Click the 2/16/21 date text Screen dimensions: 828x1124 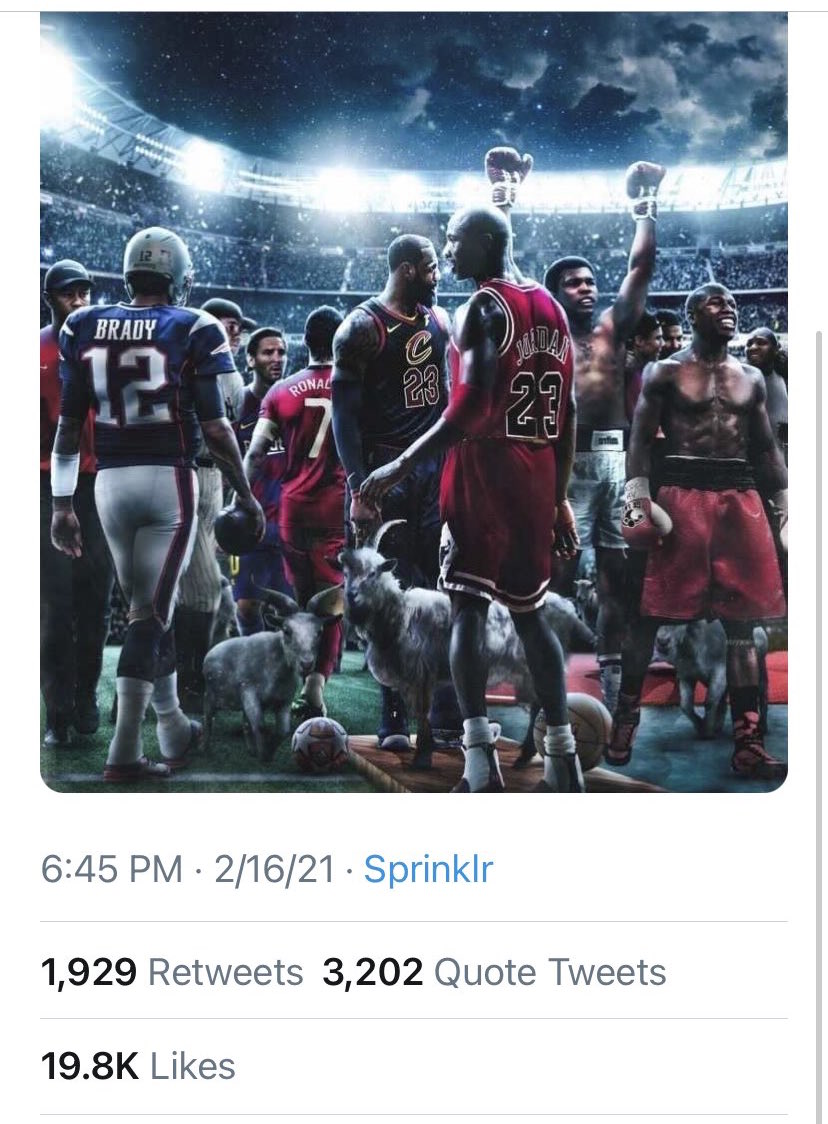(274, 869)
